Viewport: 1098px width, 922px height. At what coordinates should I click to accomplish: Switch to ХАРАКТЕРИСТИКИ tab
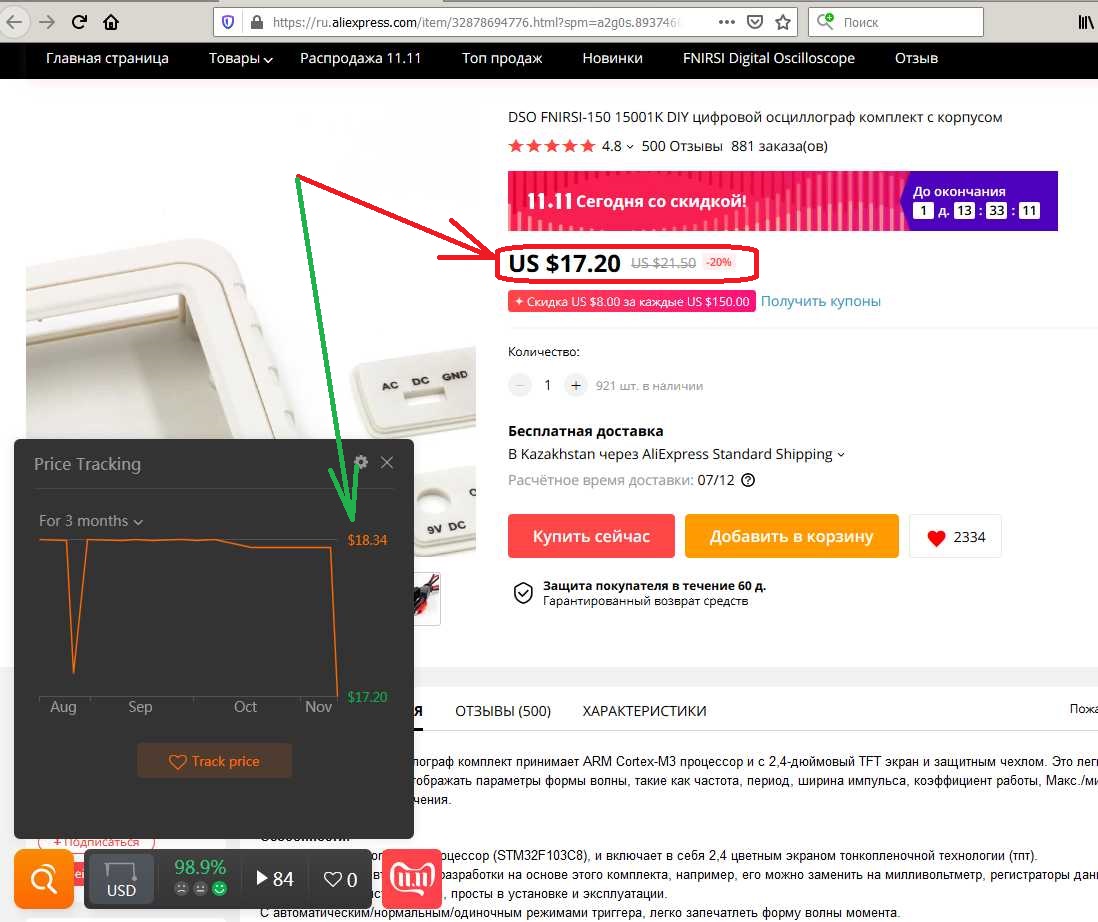click(x=644, y=711)
